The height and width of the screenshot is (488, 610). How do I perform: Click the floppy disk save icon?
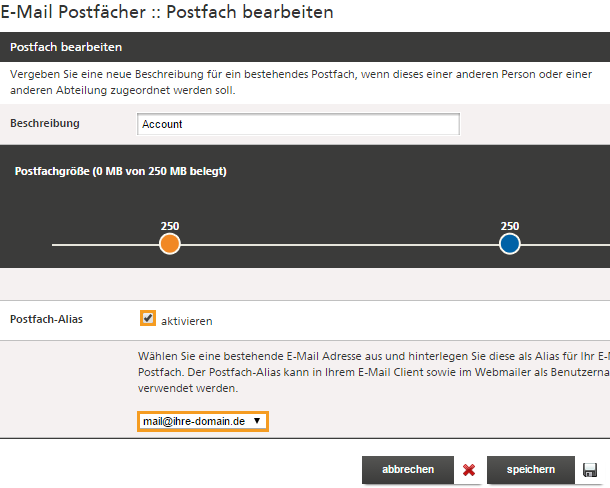coord(590,470)
